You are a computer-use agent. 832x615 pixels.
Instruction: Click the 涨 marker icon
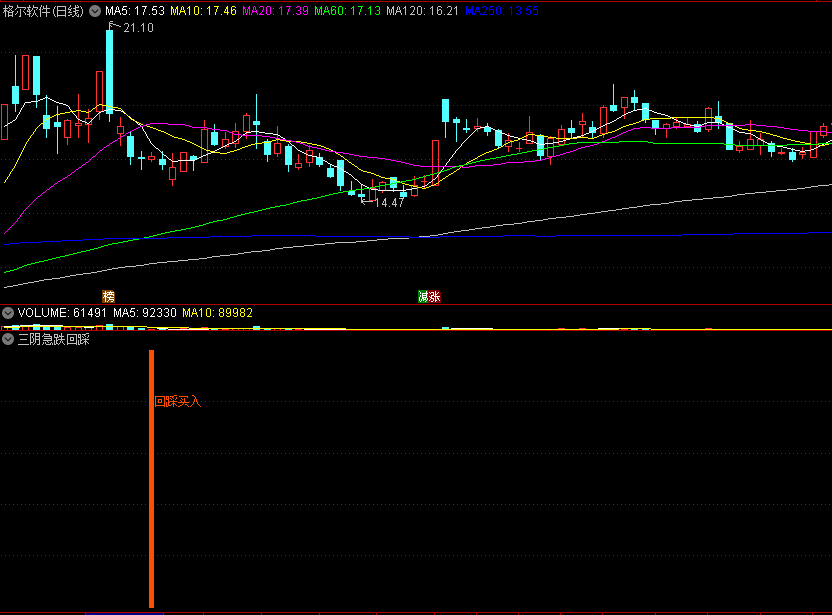click(x=435, y=297)
